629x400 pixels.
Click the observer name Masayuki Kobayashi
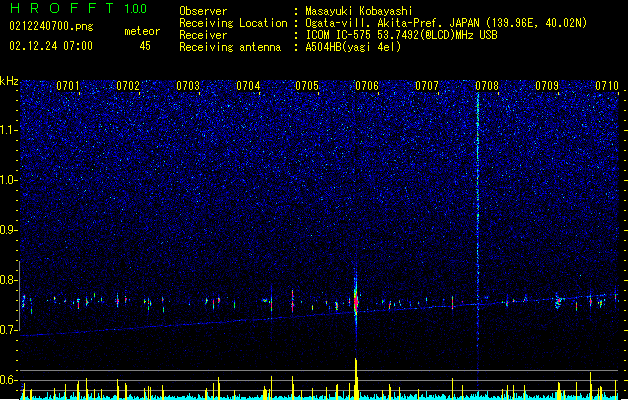click(x=359, y=11)
